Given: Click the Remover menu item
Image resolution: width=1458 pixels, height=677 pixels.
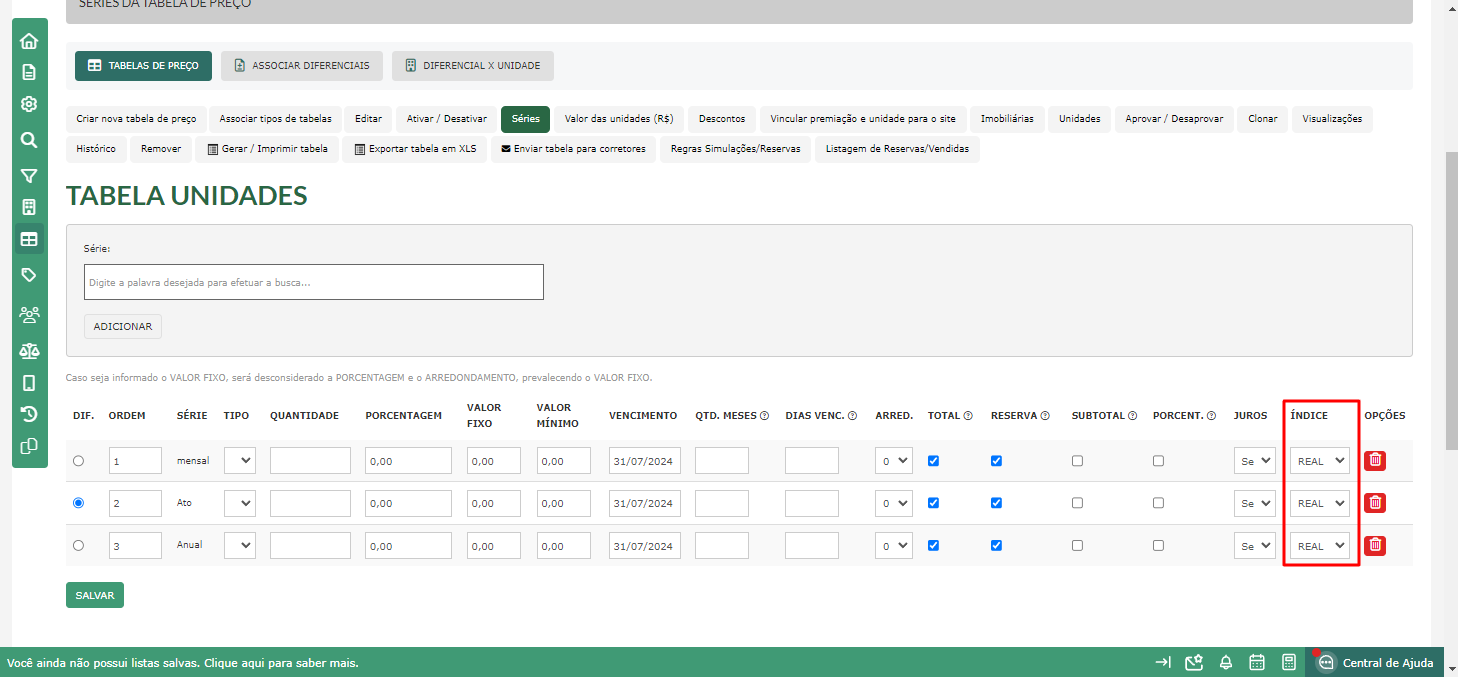Looking at the screenshot, I should tap(161, 149).
